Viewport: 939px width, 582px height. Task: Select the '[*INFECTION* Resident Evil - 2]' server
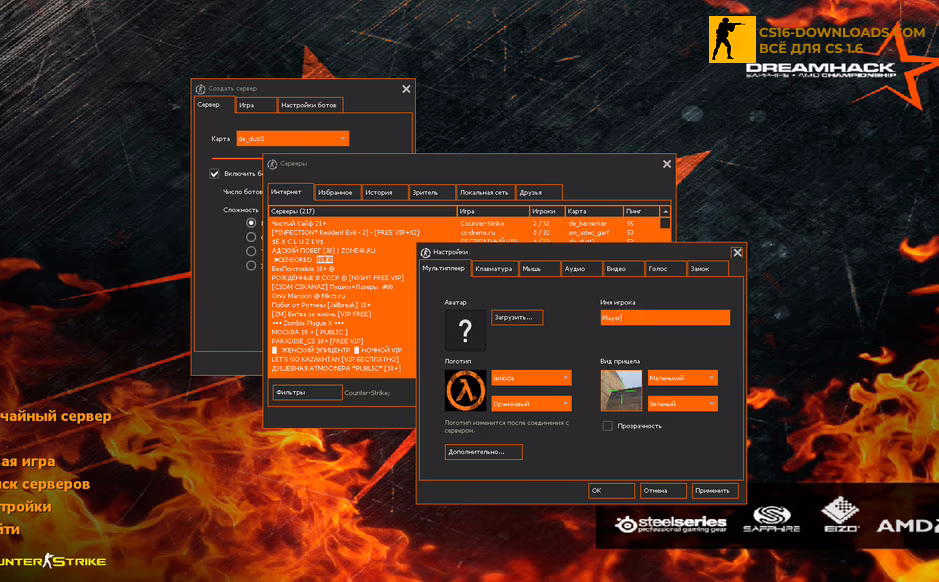[x=464, y=233]
